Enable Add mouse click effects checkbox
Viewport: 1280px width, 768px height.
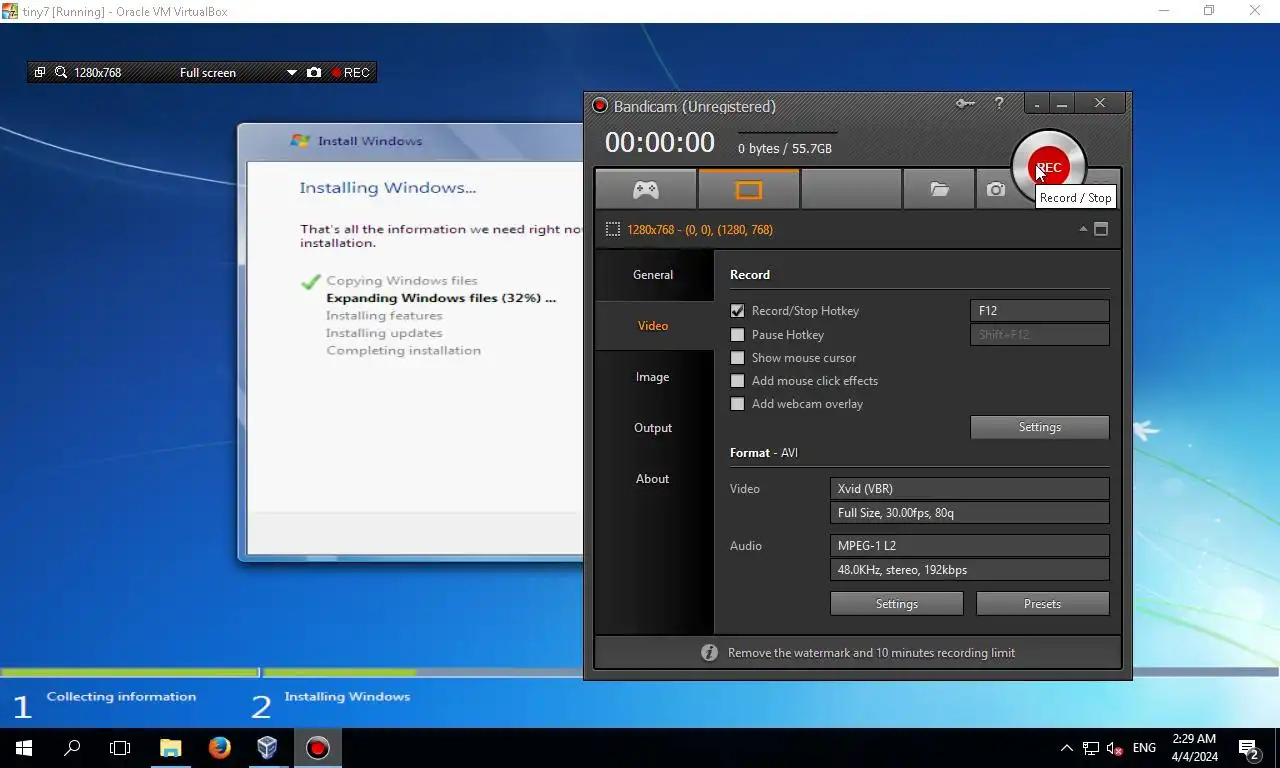click(x=737, y=381)
